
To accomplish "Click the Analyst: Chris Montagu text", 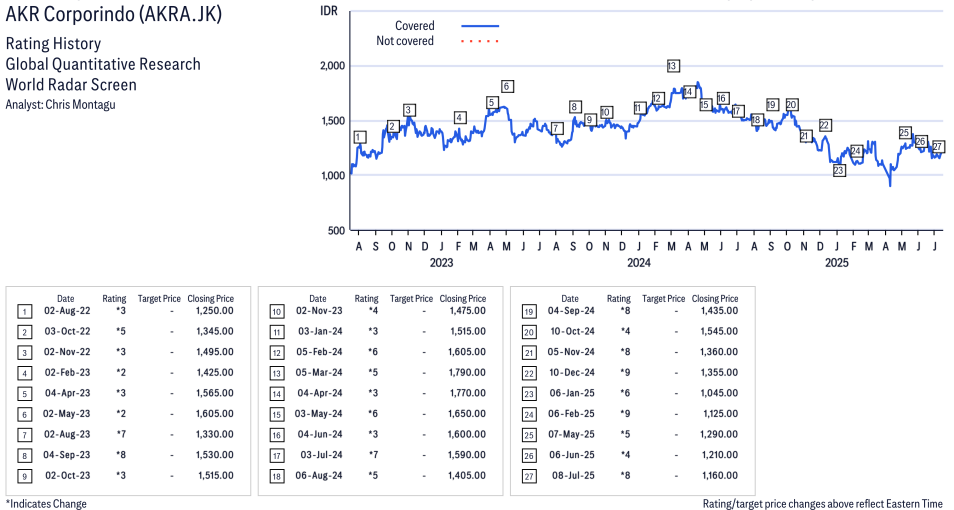I will tap(60, 105).
